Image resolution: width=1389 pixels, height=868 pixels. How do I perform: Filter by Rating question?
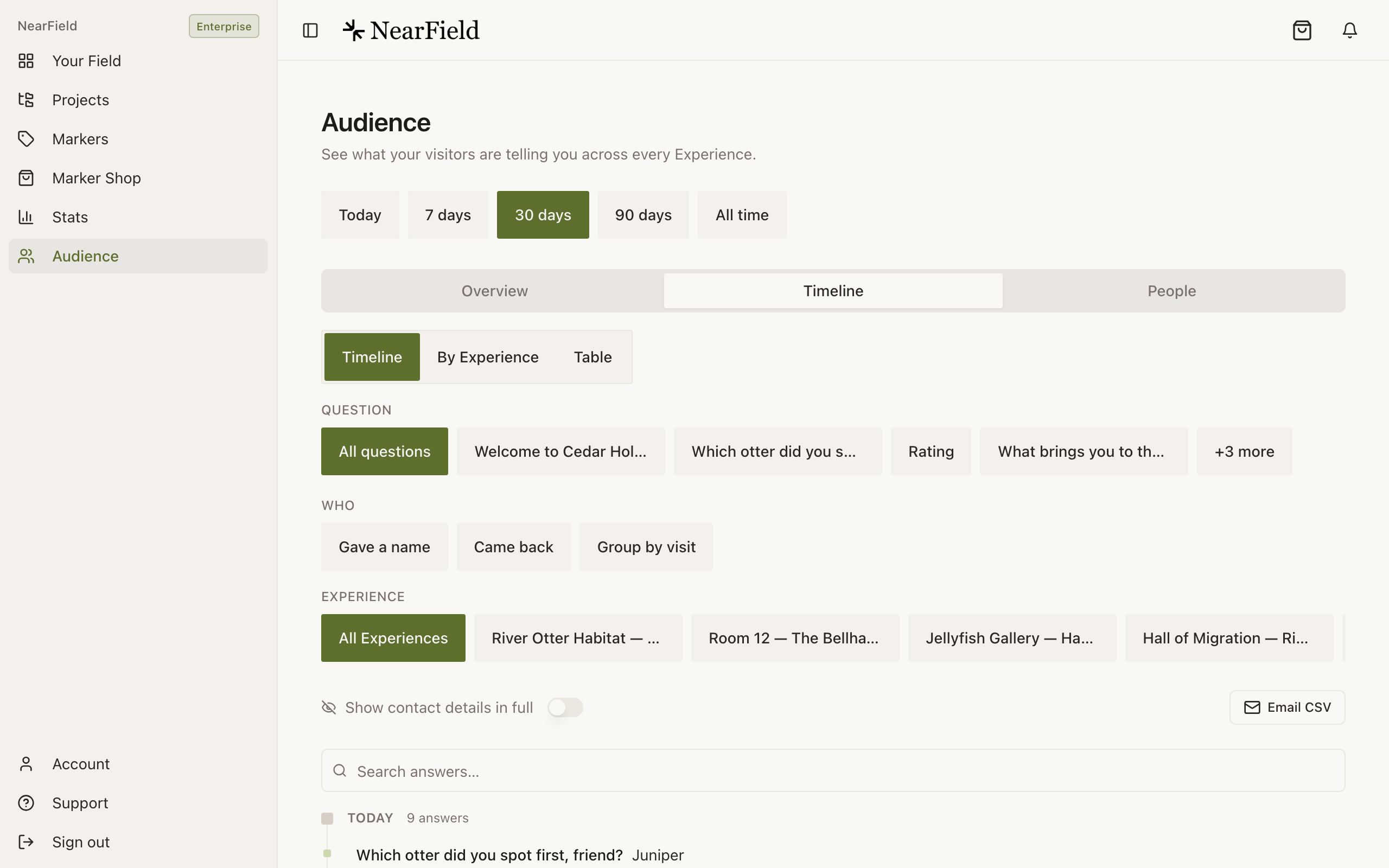(x=931, y=451)
